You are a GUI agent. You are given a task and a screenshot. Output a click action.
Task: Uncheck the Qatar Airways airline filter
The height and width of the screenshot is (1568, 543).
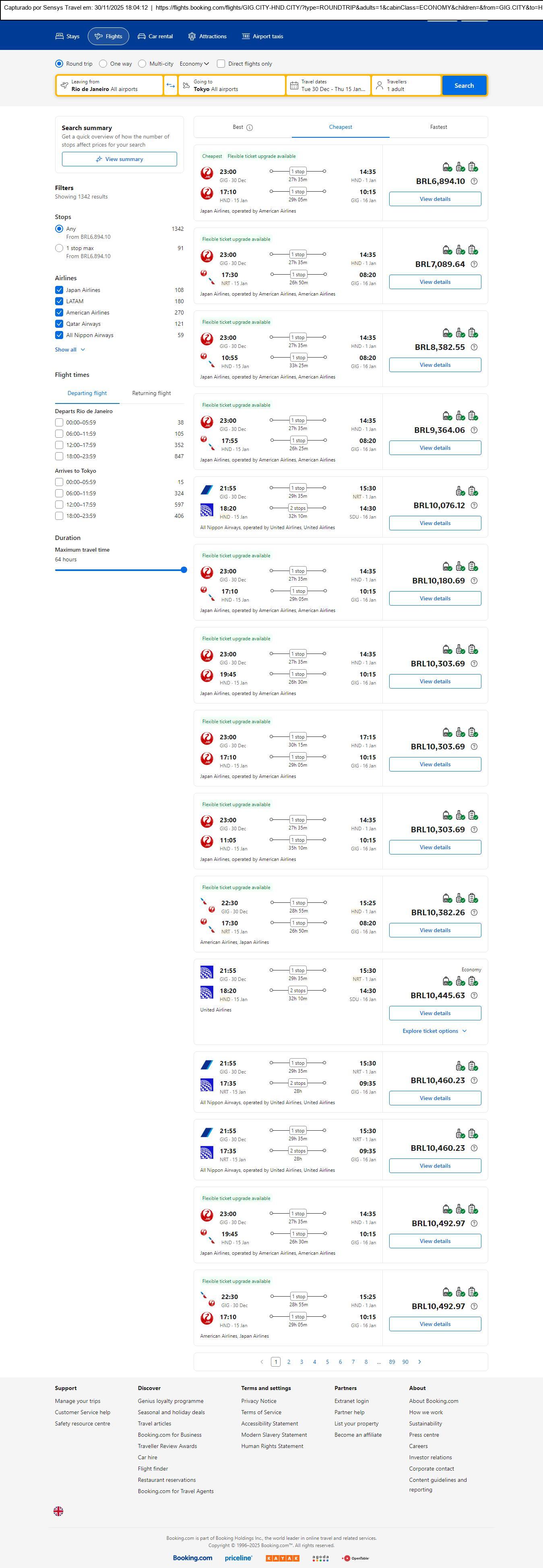coord(59,324)
